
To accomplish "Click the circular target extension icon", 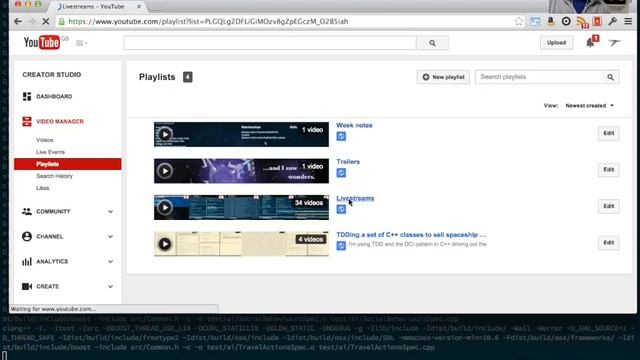I will (566, 22).
